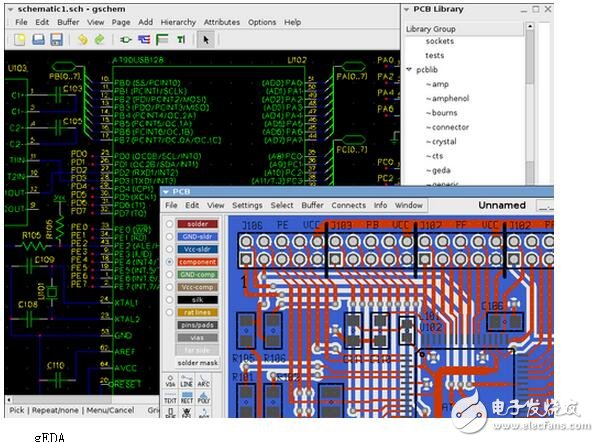Select the ~crystal library entry
599x442 pixels.
tap(441, 141)
